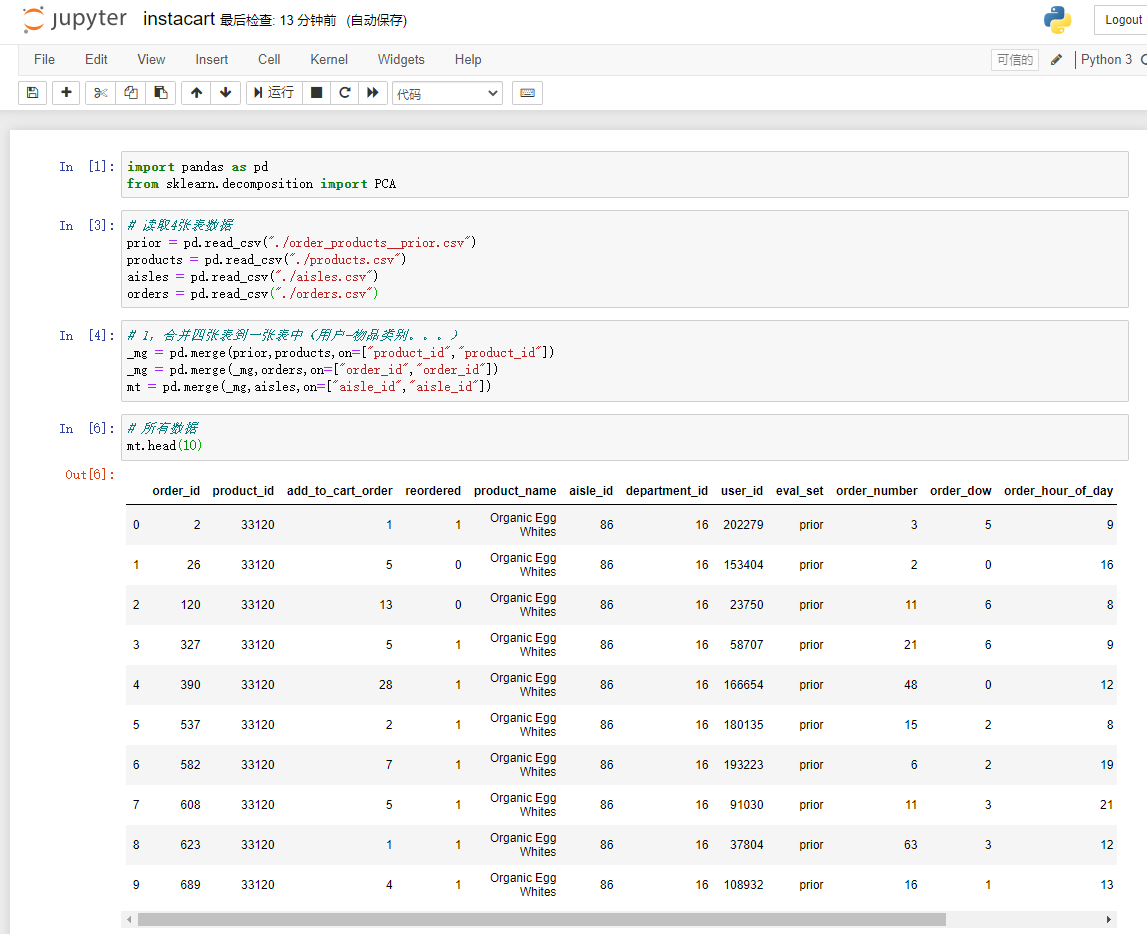The height and width of the screenshot is (934, 1147).
Task: Click the eval_set column header
Action: 800,491
